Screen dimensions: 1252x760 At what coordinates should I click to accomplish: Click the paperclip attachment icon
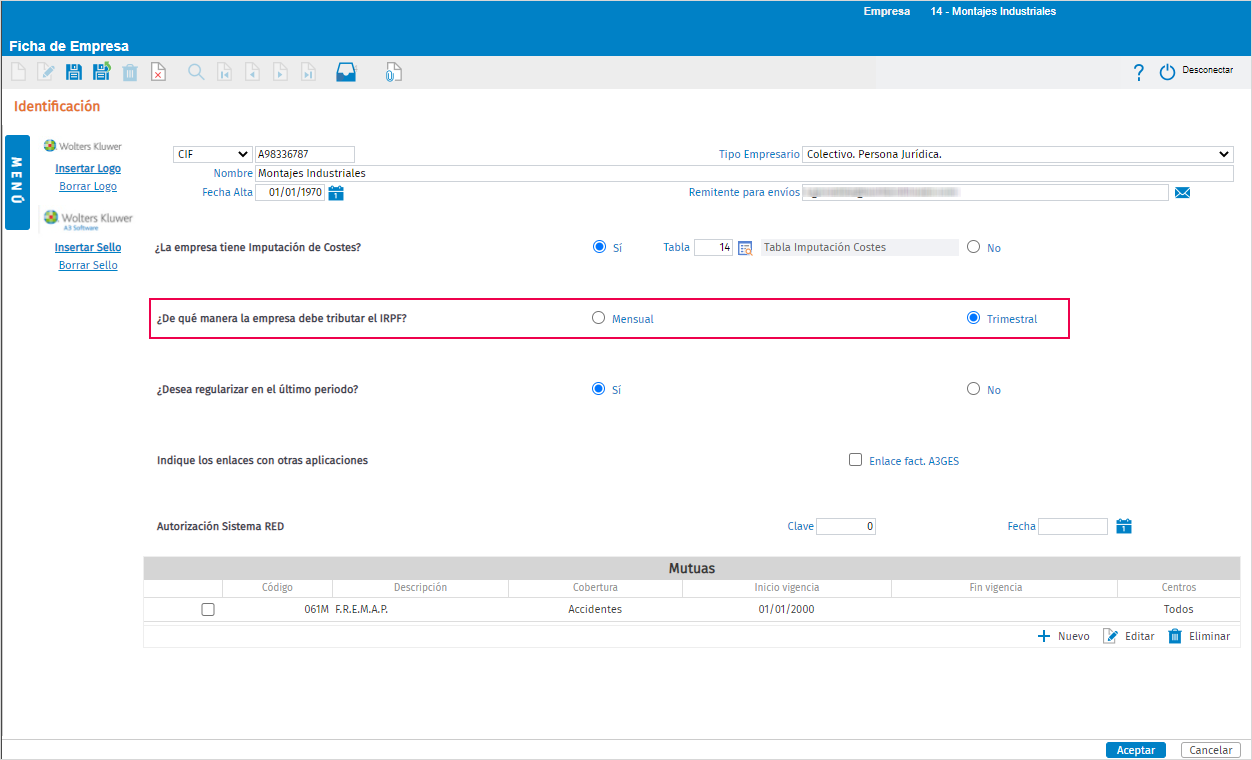tap(394, 72)
